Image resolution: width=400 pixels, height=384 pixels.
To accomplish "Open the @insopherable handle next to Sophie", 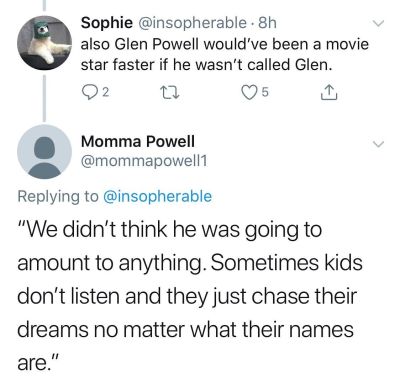I will pyautogui.click(x=192, y=23).
